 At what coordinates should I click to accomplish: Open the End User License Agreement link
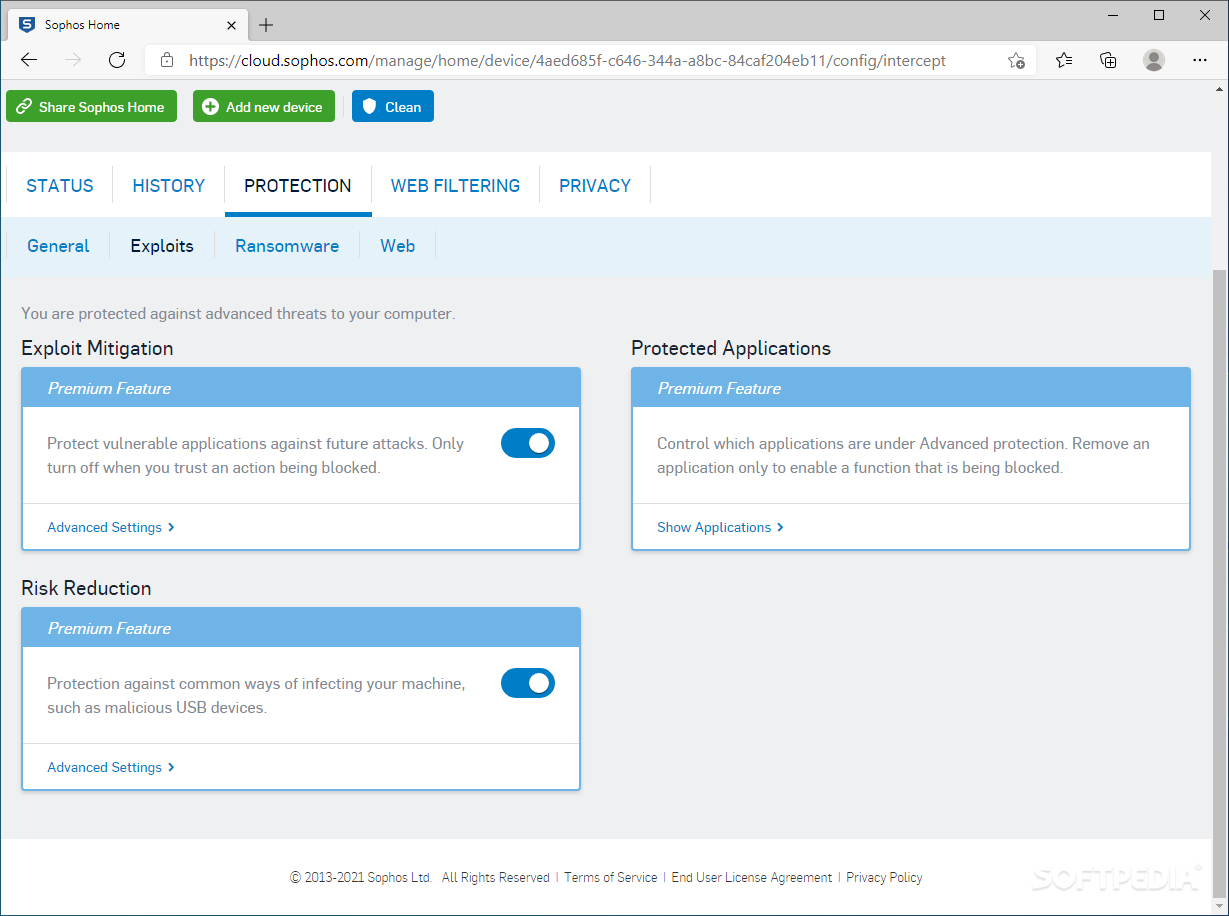pos(752,877)
